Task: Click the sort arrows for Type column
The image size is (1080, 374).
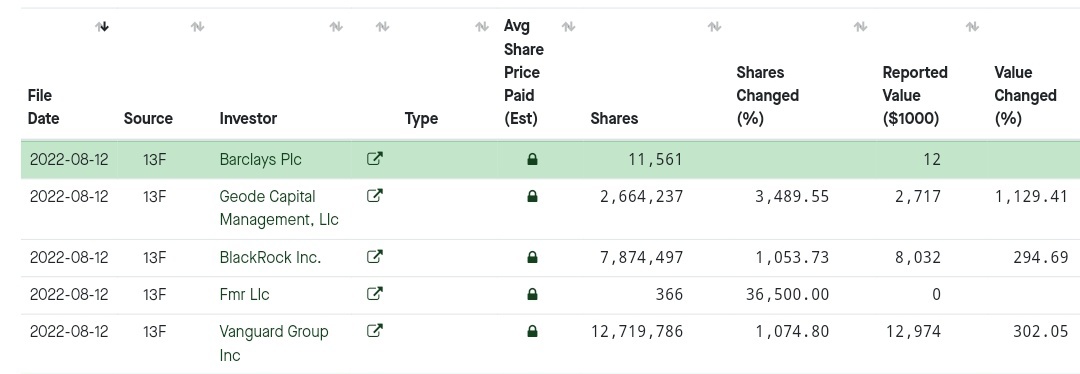Action: pos(482,27)
